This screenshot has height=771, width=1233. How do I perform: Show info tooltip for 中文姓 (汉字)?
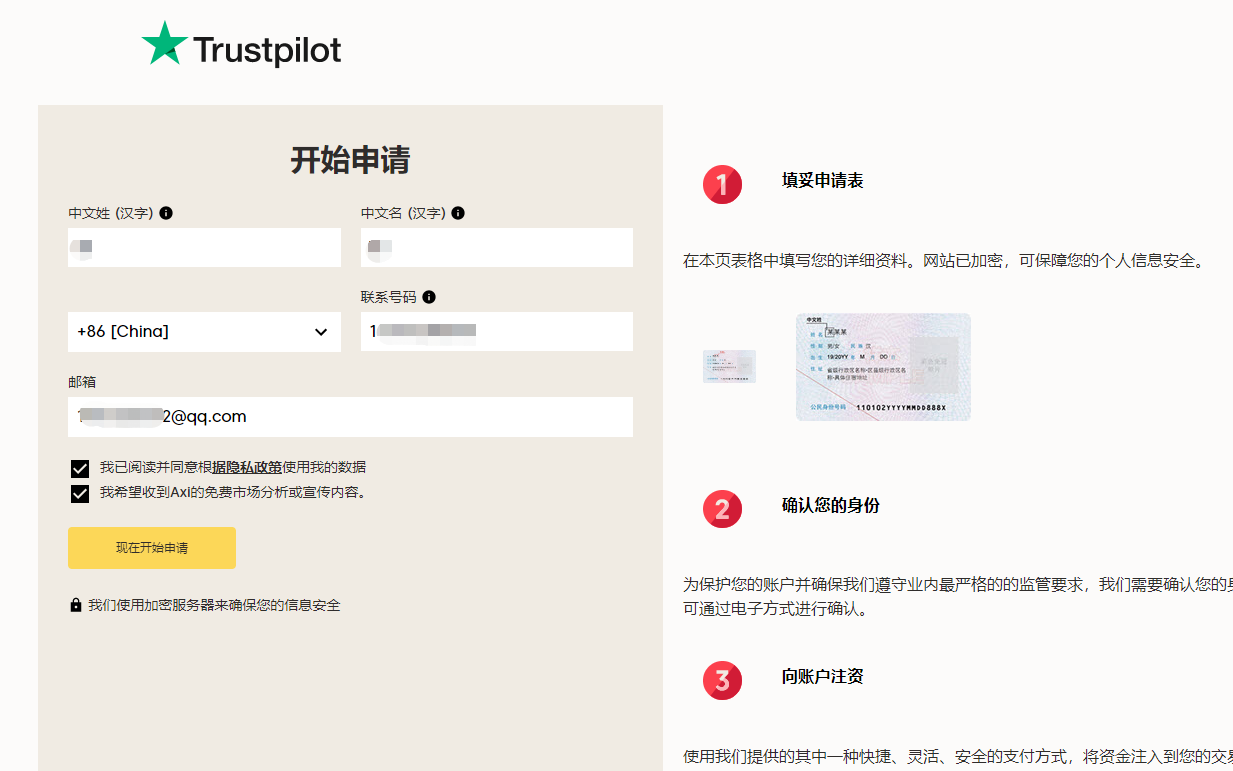(166, 213)
